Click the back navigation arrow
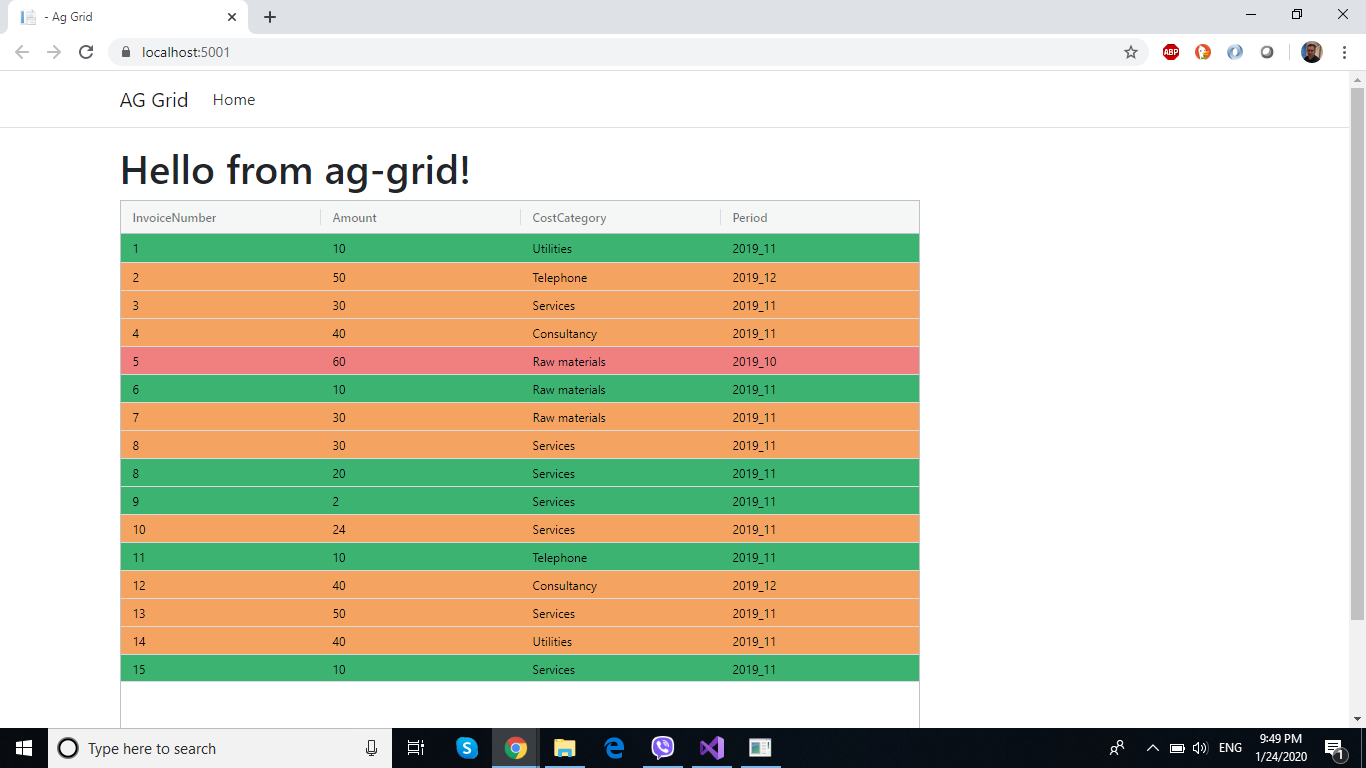 click(21, 51)
